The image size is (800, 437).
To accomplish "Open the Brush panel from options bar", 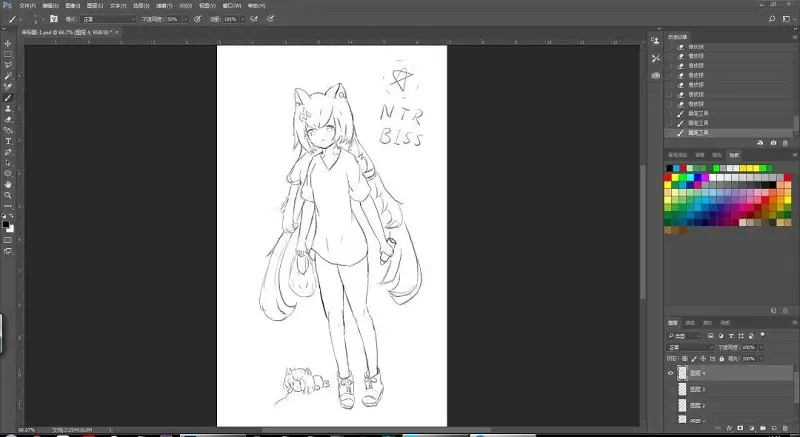I will click(x=54, y=19).
